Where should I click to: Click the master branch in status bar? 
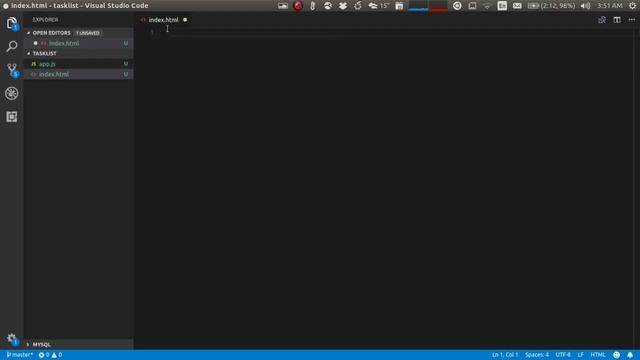[19, 355]
